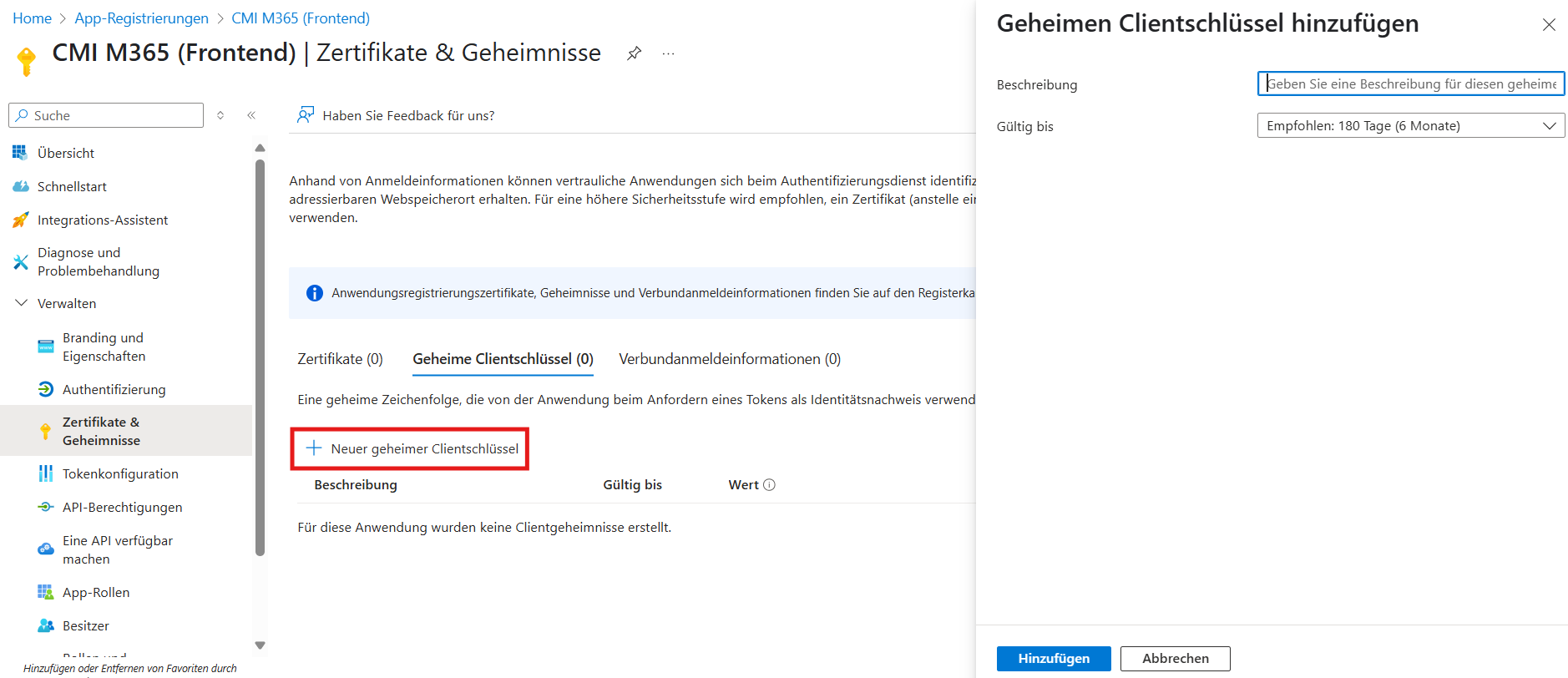Click the Tokenkonfiguration bars icon

[46, 473]
